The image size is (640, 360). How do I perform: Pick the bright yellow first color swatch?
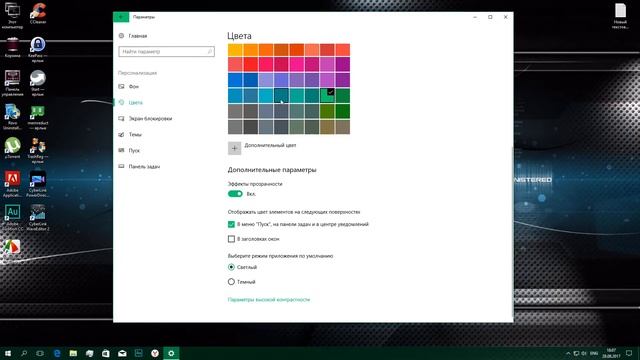pyautogui.click(x=235, y=50)
